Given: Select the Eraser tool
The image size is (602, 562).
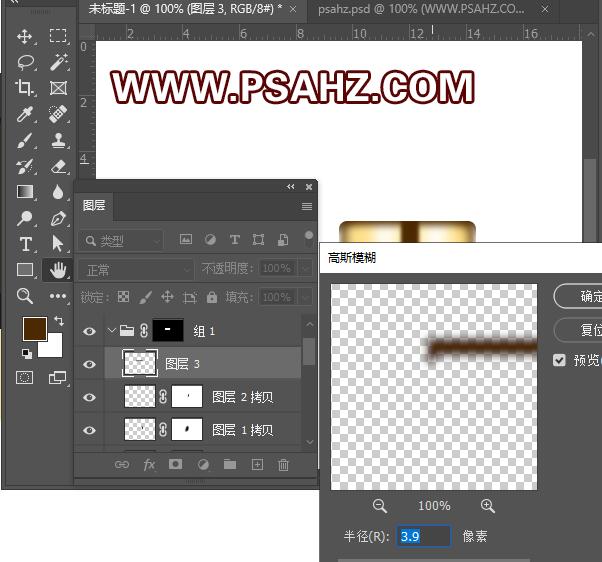Looking at the screenshot, I should pyautogui.click(x=58, y=167).
